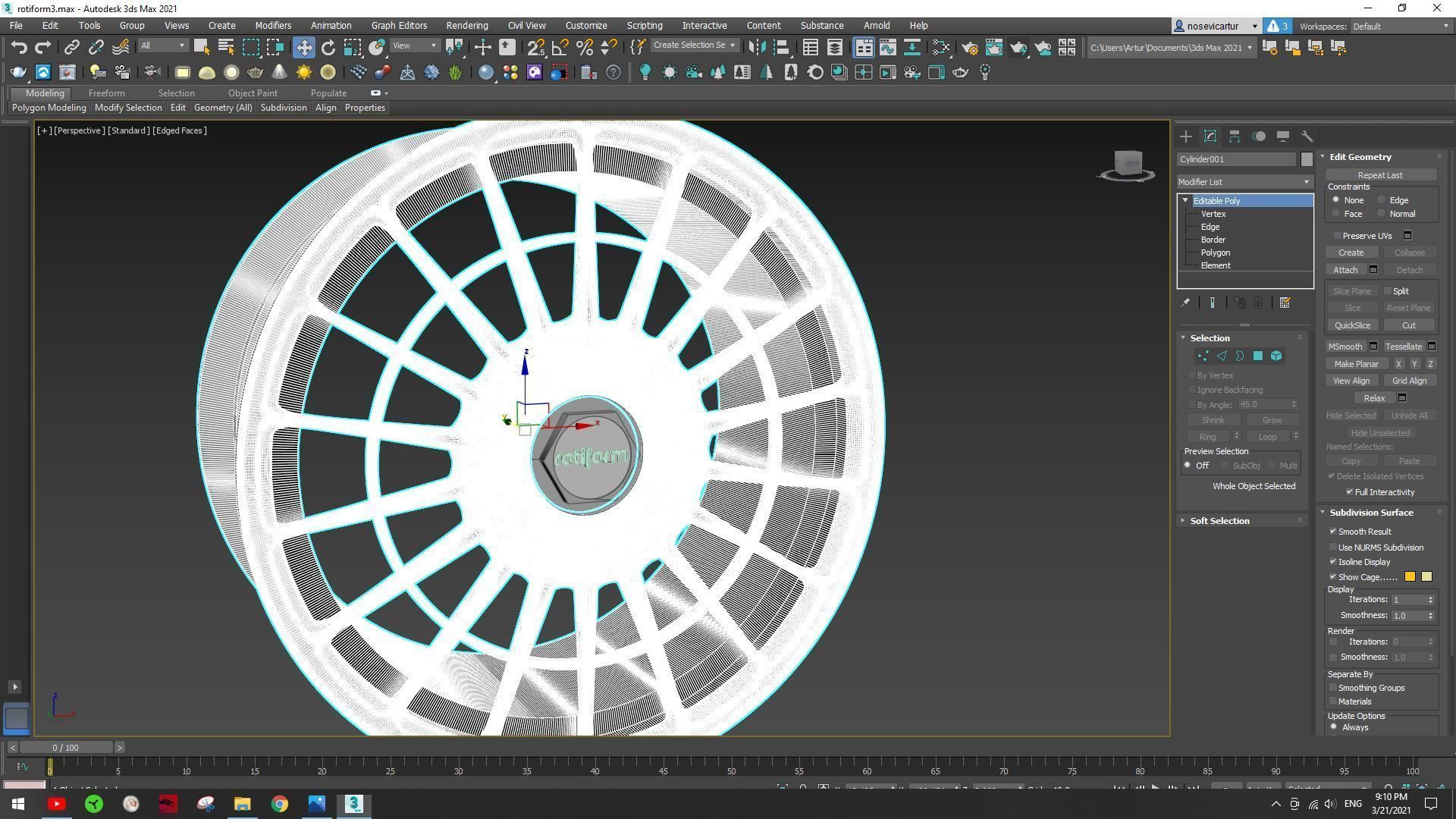The image size is (1456, 819).
Task: Activate the Select and Move tool
Action: (x=303, y=47)
